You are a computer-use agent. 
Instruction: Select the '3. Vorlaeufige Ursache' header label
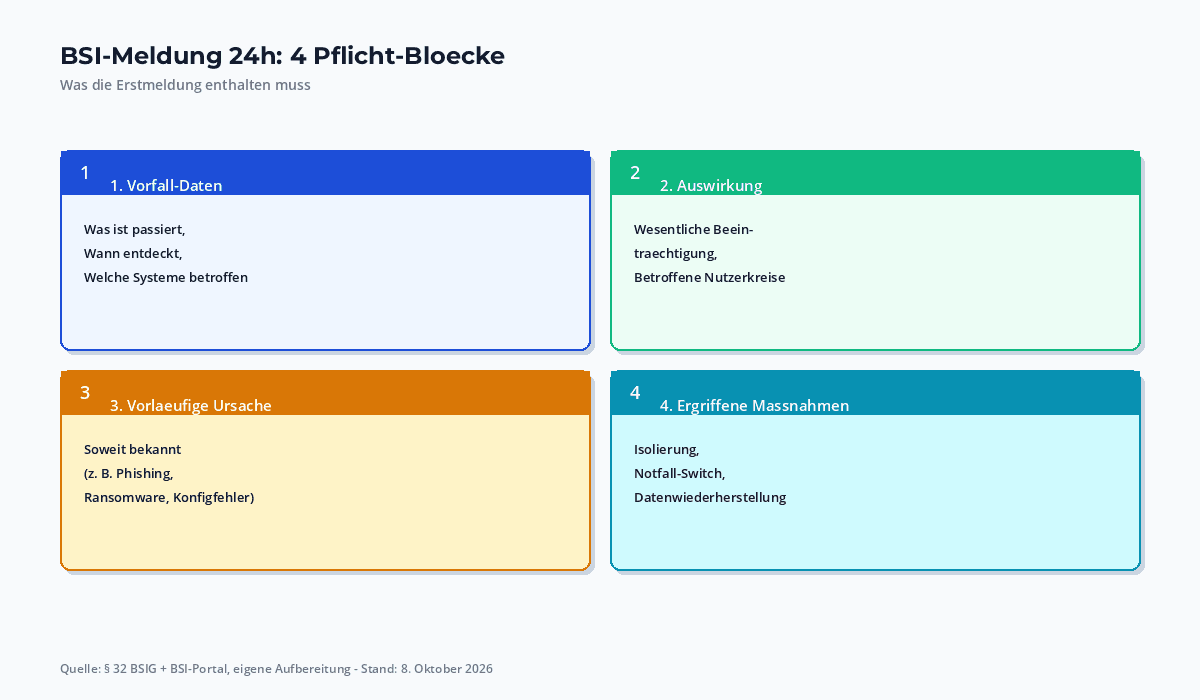191,406
